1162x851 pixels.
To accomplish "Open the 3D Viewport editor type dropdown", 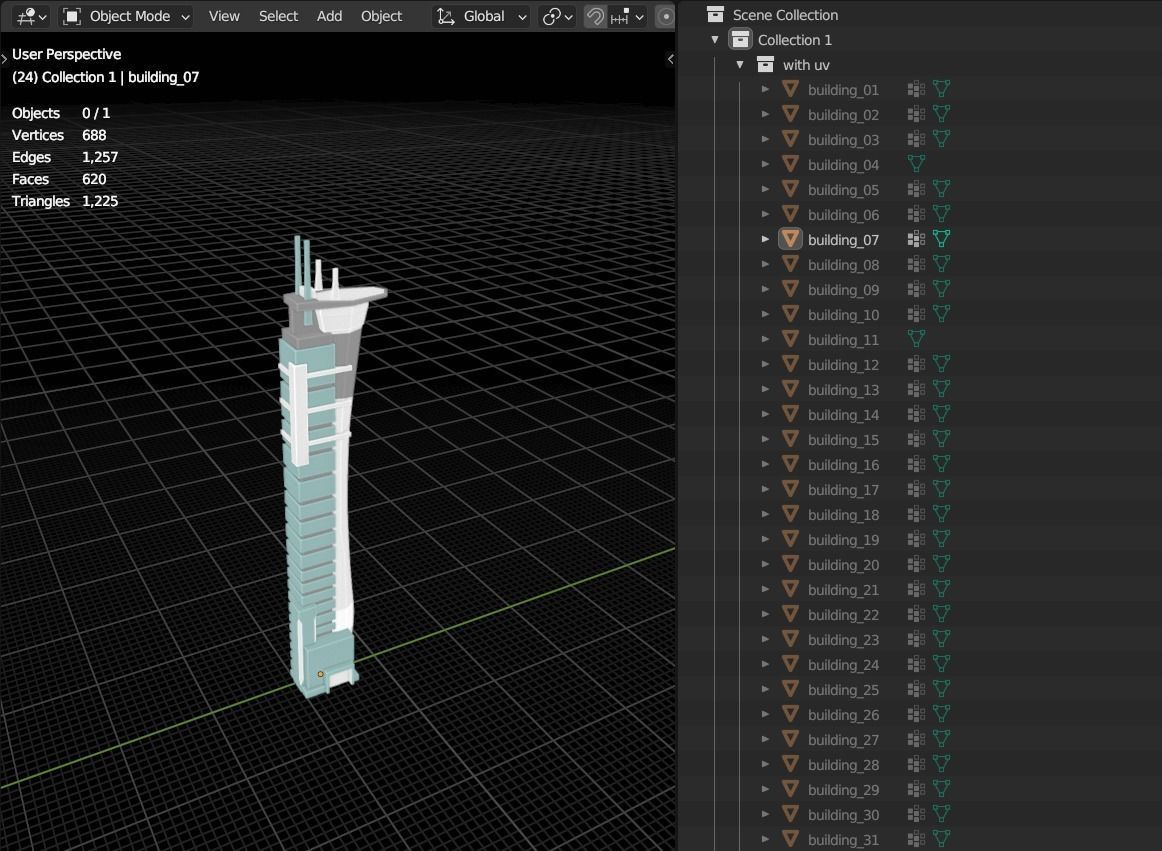I will point(32,16).
